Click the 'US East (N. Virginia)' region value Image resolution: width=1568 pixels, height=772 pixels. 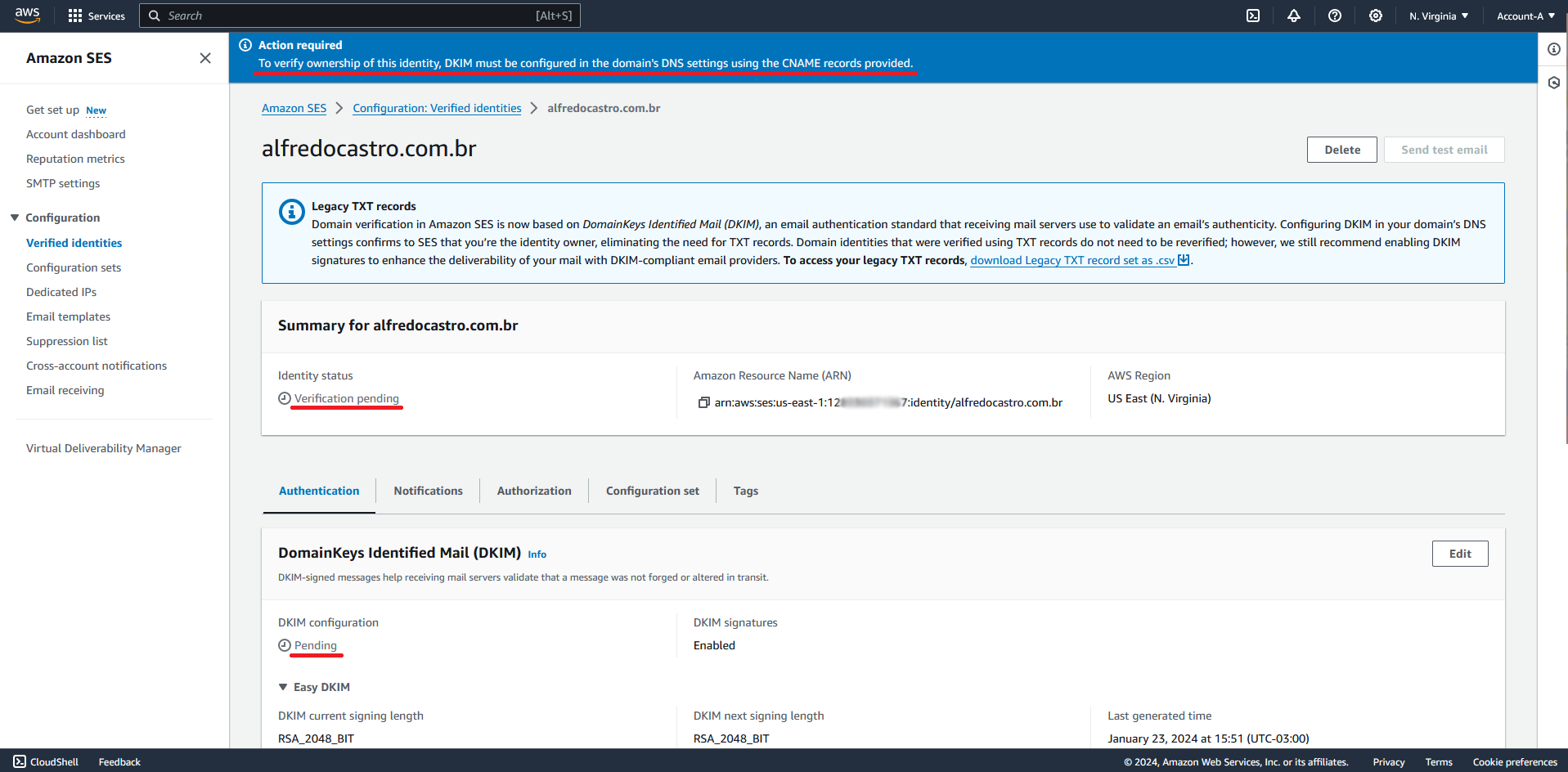tap(1159, 398)
